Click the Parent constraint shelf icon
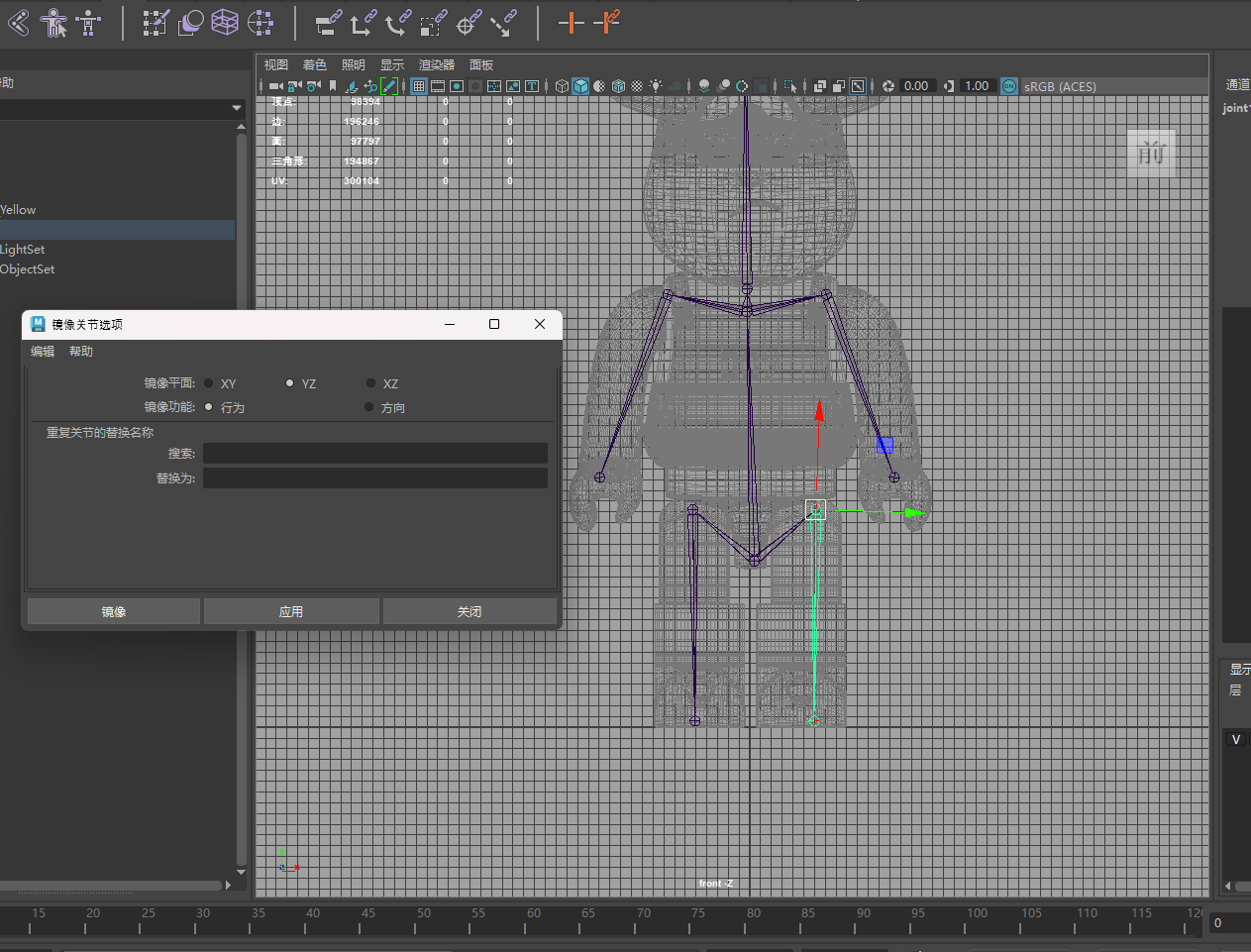Viewport: 1251px width, 952px height. [328, 22]
